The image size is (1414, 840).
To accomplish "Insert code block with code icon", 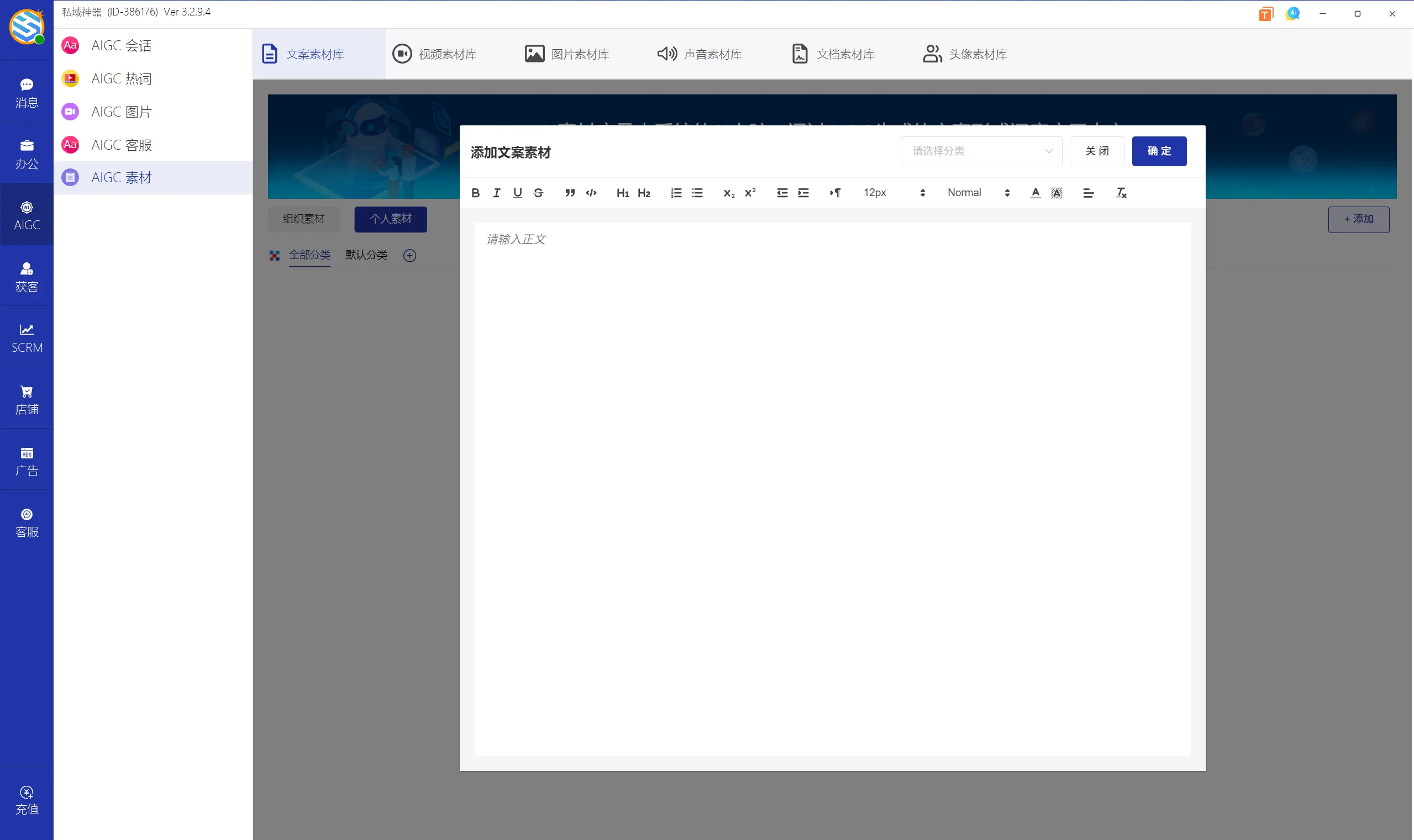I will [591, 193].
